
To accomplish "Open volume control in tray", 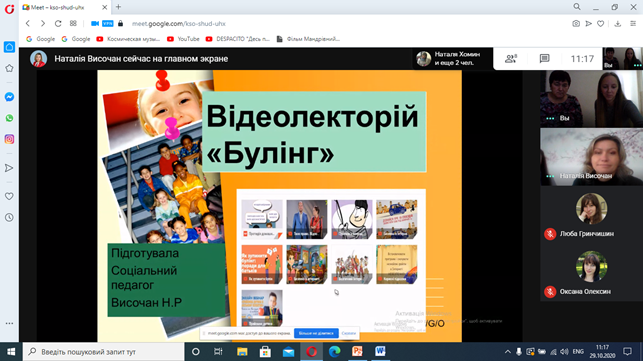I will pyautogui.click(x=565, y=352).
